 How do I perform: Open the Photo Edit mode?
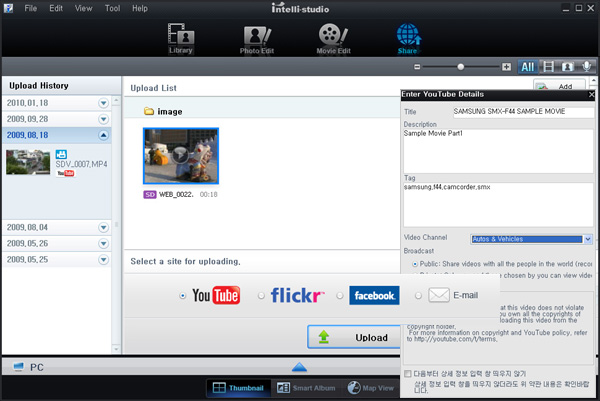pyautogui.click(x=257, y=40)
